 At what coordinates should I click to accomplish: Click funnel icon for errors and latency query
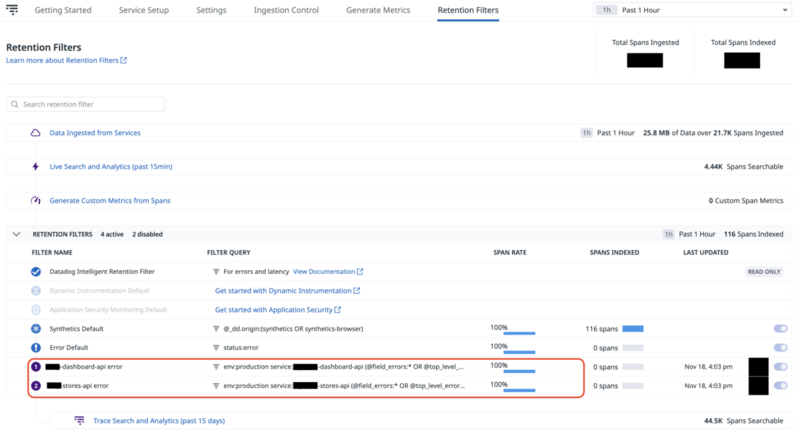[216, 272]
